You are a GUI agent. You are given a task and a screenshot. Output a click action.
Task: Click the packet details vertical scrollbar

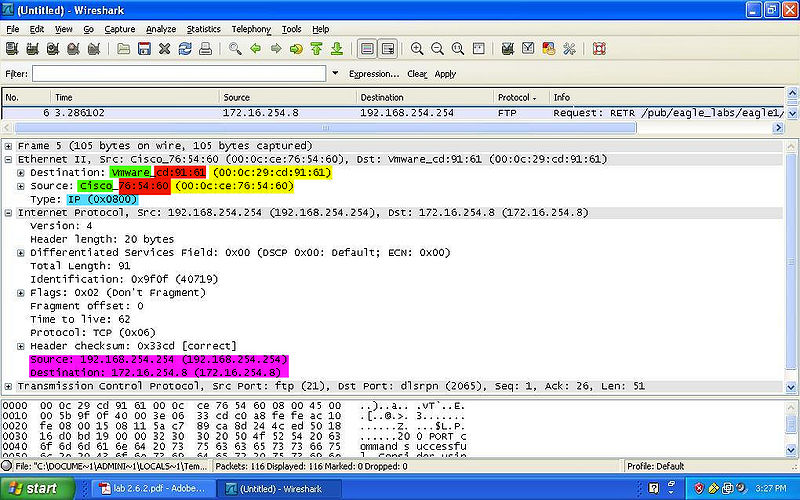tap(791, 260)
